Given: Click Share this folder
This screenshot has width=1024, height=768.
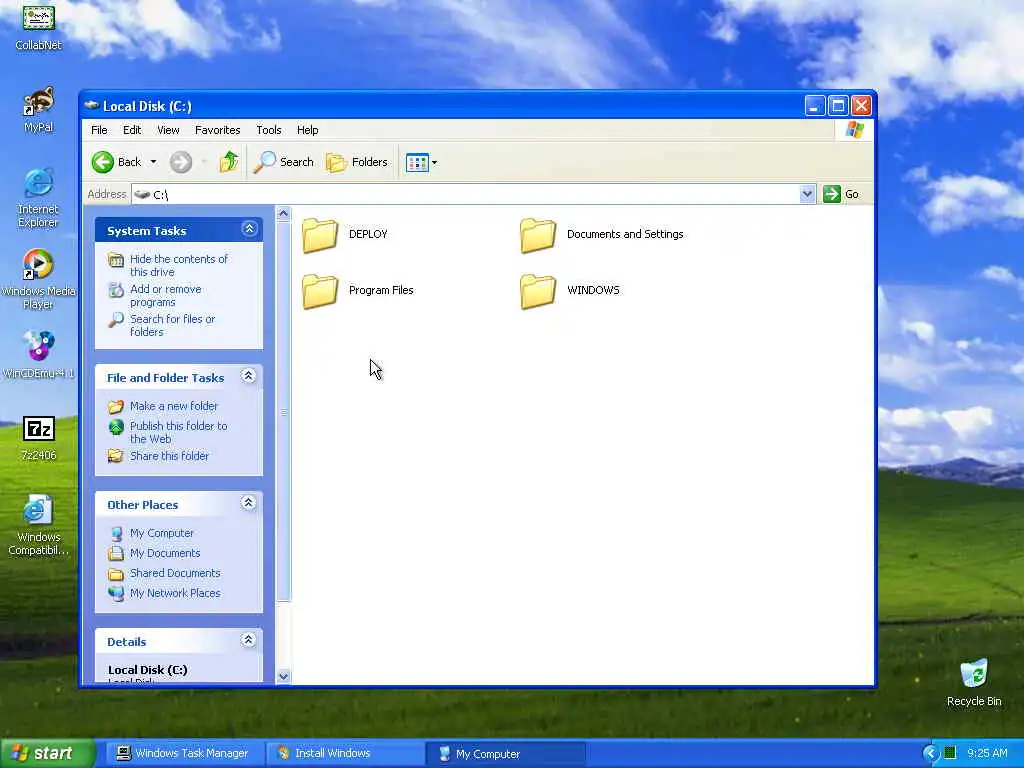Looking at the screenshot, I should click(x=169, y=456).
